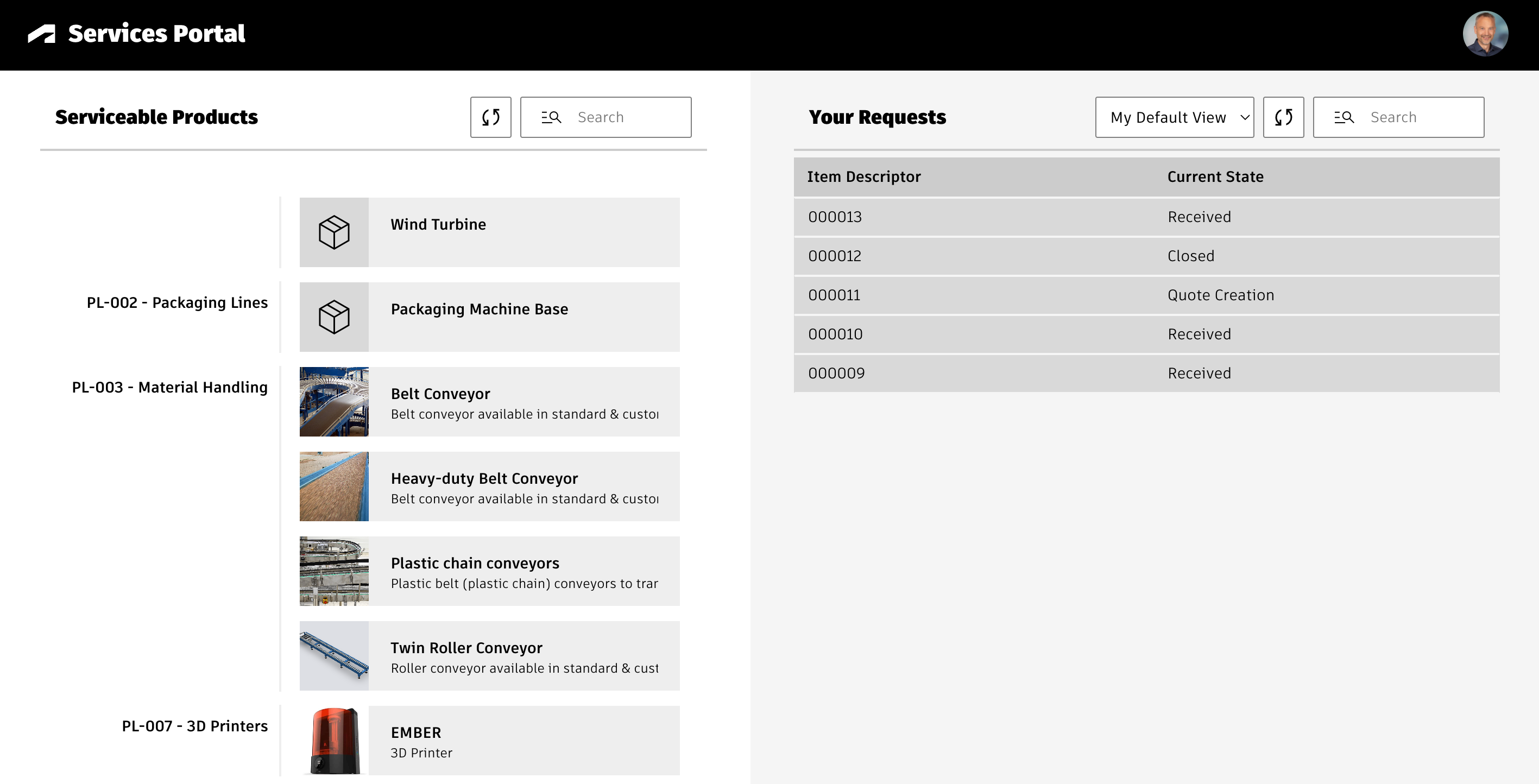Click the Belt Conveyor thumbnail image
The height and width of the screenshot is (784, 1539).
point(334,402)
